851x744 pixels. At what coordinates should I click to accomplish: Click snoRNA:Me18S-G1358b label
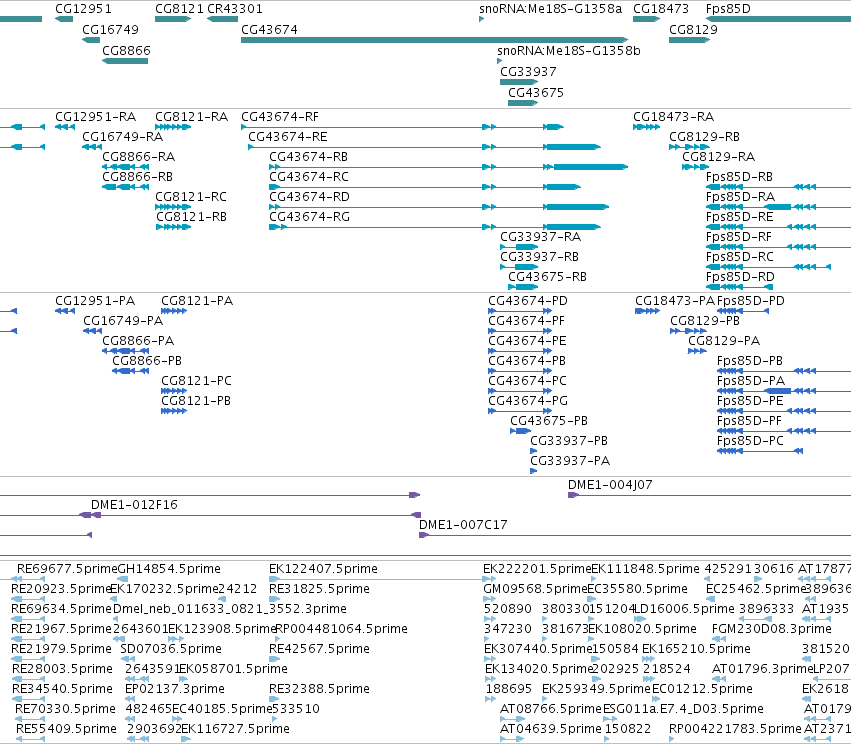coord(569,50)
